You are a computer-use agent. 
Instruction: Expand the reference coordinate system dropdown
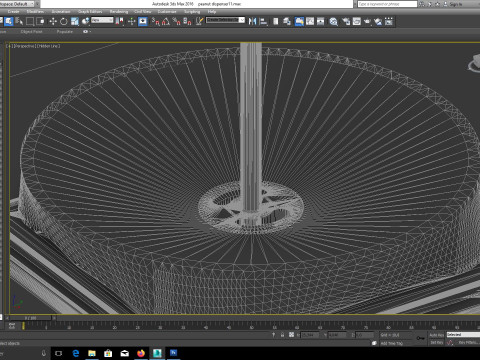102,20
